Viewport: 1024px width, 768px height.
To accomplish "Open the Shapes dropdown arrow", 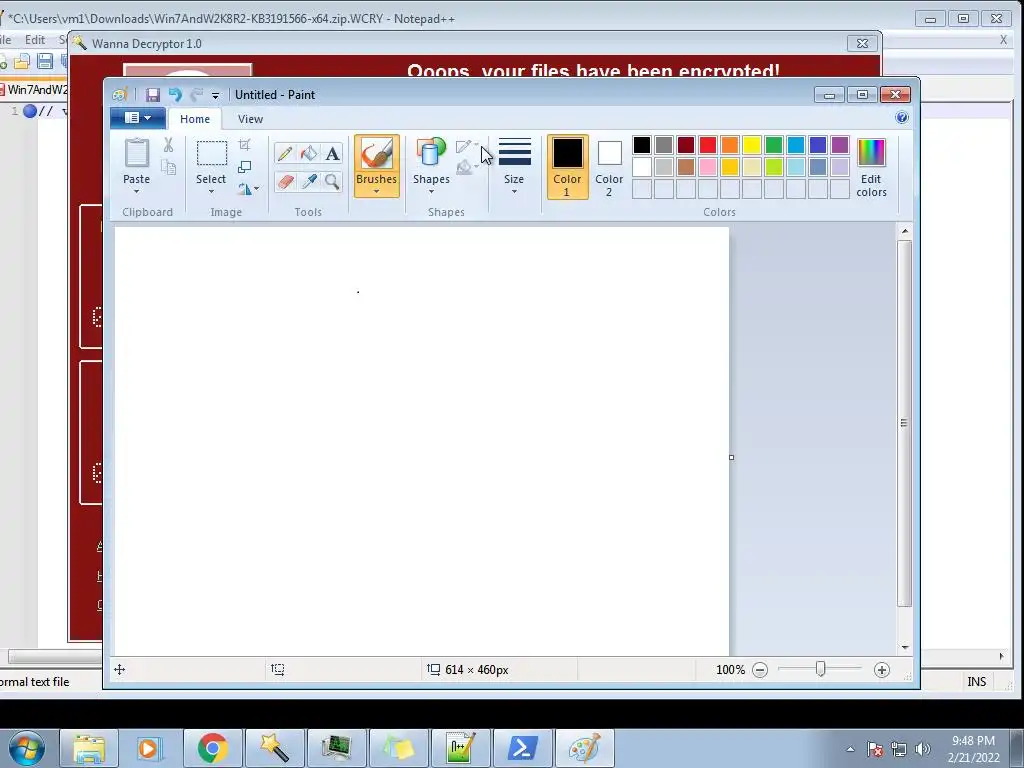I will (x=431, y=191).
